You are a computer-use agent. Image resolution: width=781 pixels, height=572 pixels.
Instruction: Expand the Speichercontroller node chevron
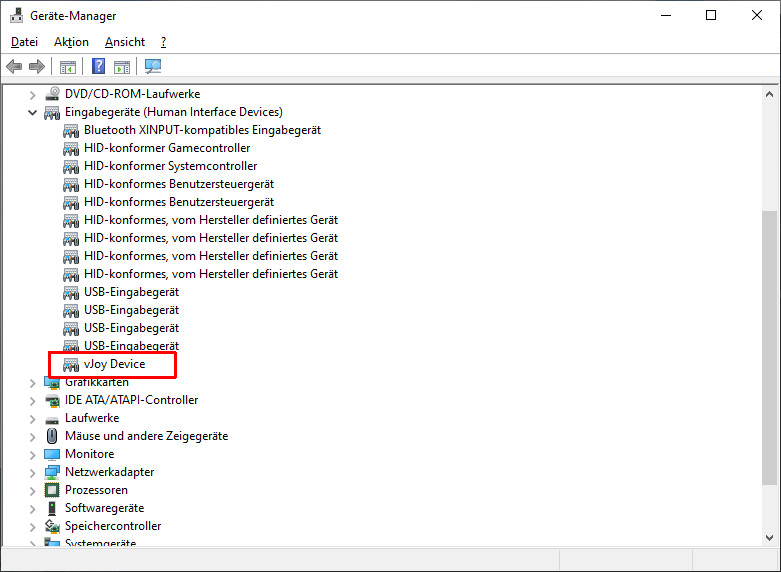[33, 526]
